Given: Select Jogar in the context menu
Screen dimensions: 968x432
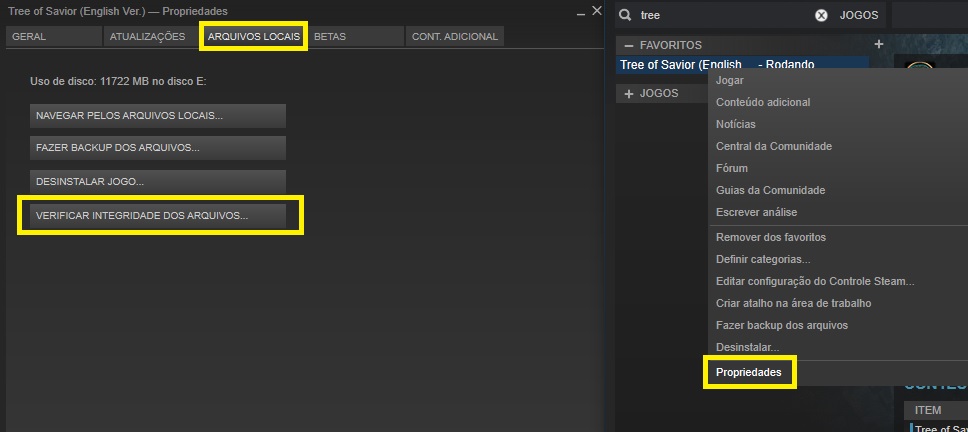Looking at the screenshot, I should tap(730, 80).
